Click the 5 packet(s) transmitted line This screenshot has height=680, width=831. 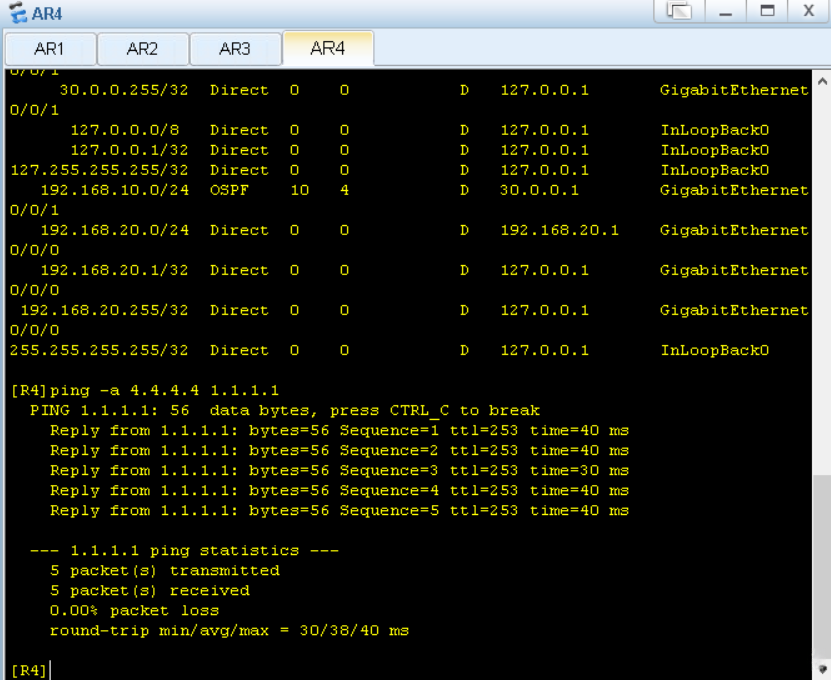point(165,571)
